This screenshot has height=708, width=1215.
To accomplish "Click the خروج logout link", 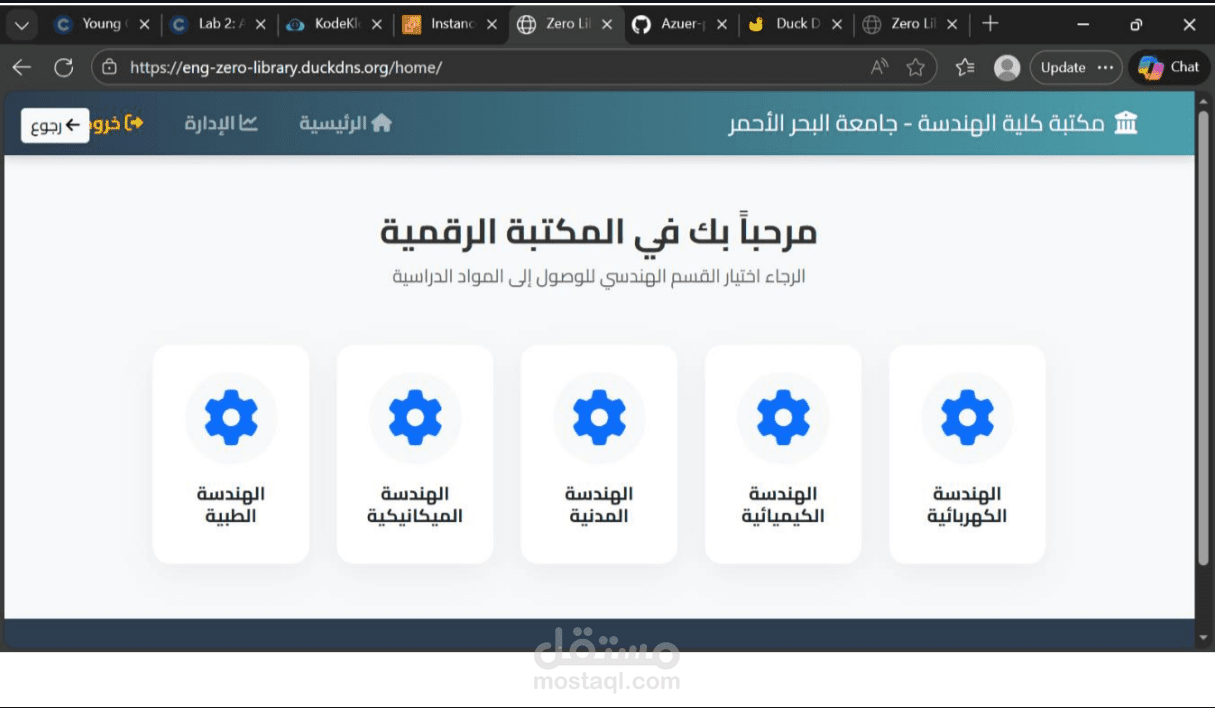I will [117, 123].
